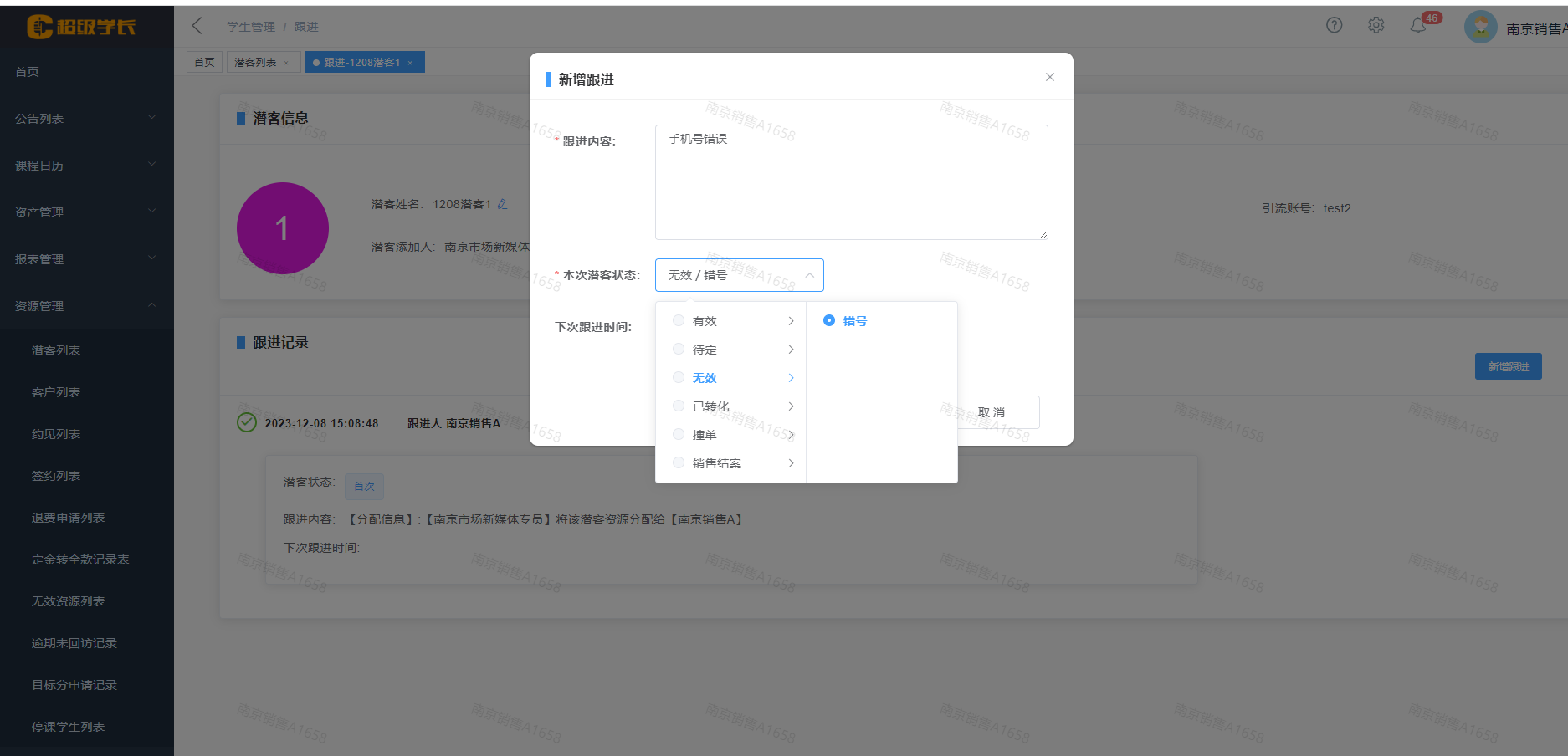
Task: Click the back arrow in breadcrumb bar
Action: [197, 26]
